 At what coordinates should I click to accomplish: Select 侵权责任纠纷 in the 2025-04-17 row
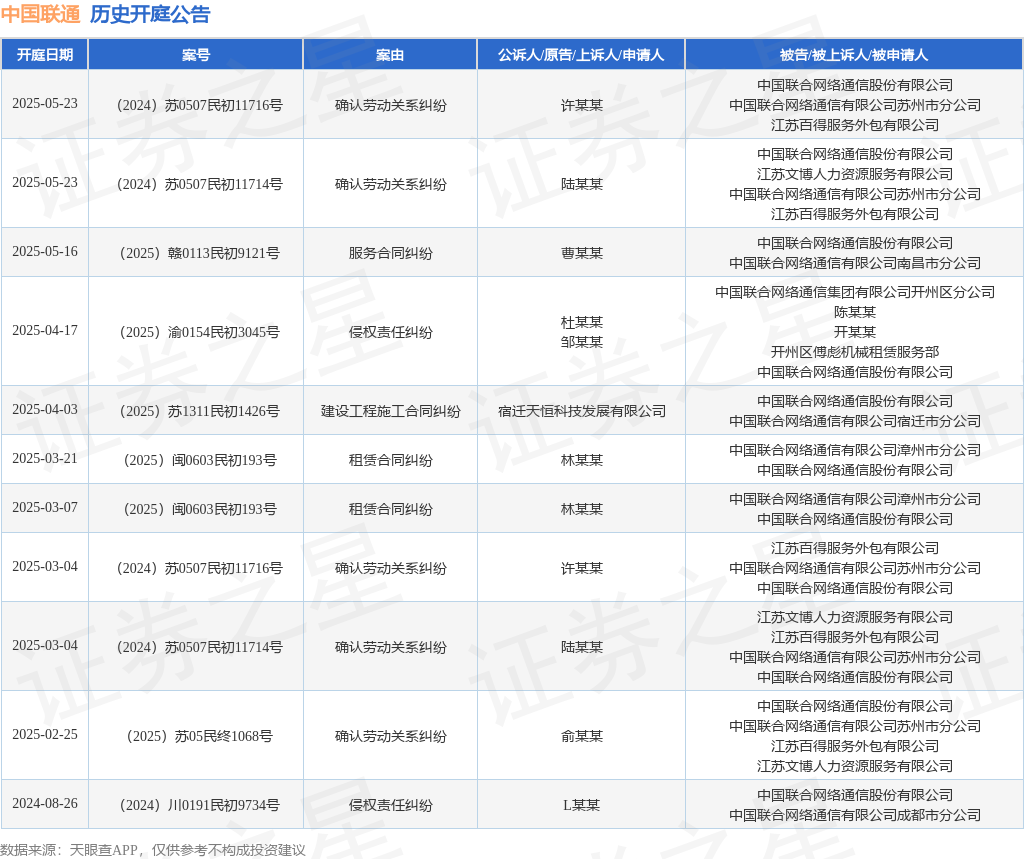tap(391, 332)
